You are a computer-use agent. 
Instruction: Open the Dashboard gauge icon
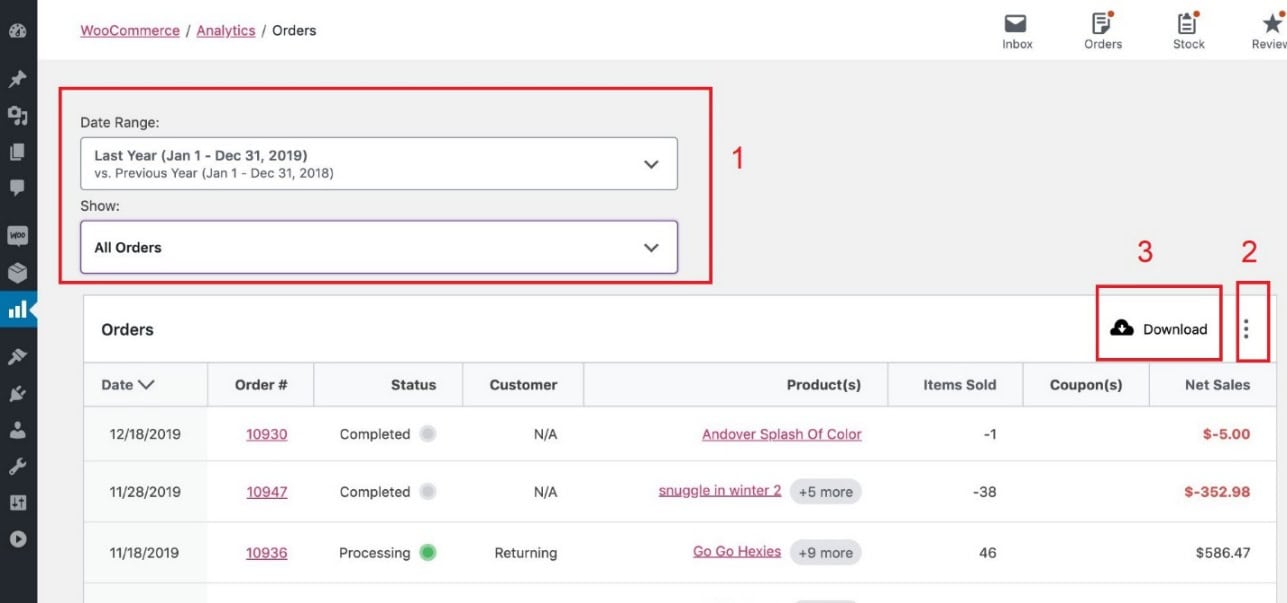pos(17,31)
